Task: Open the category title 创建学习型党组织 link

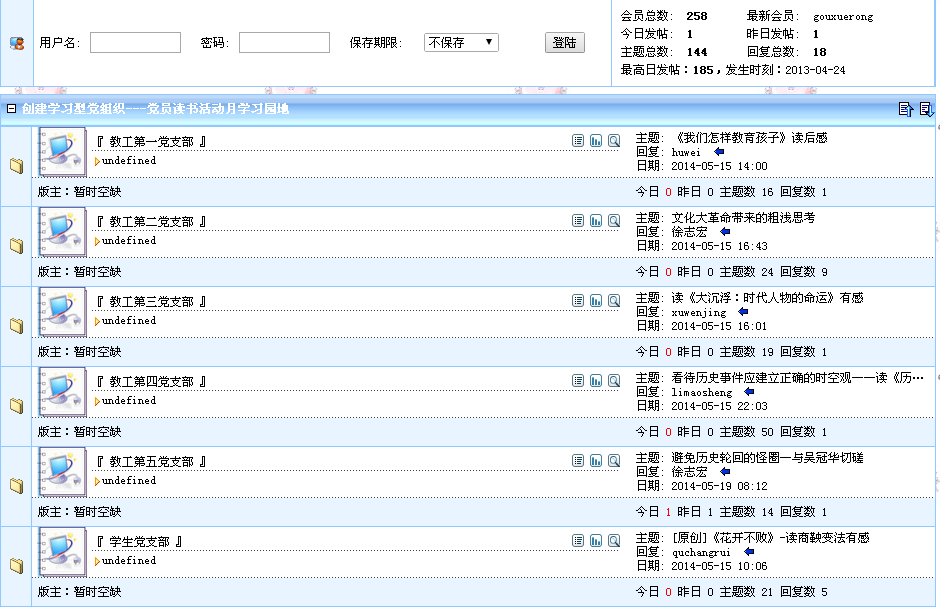Action: 155,108
